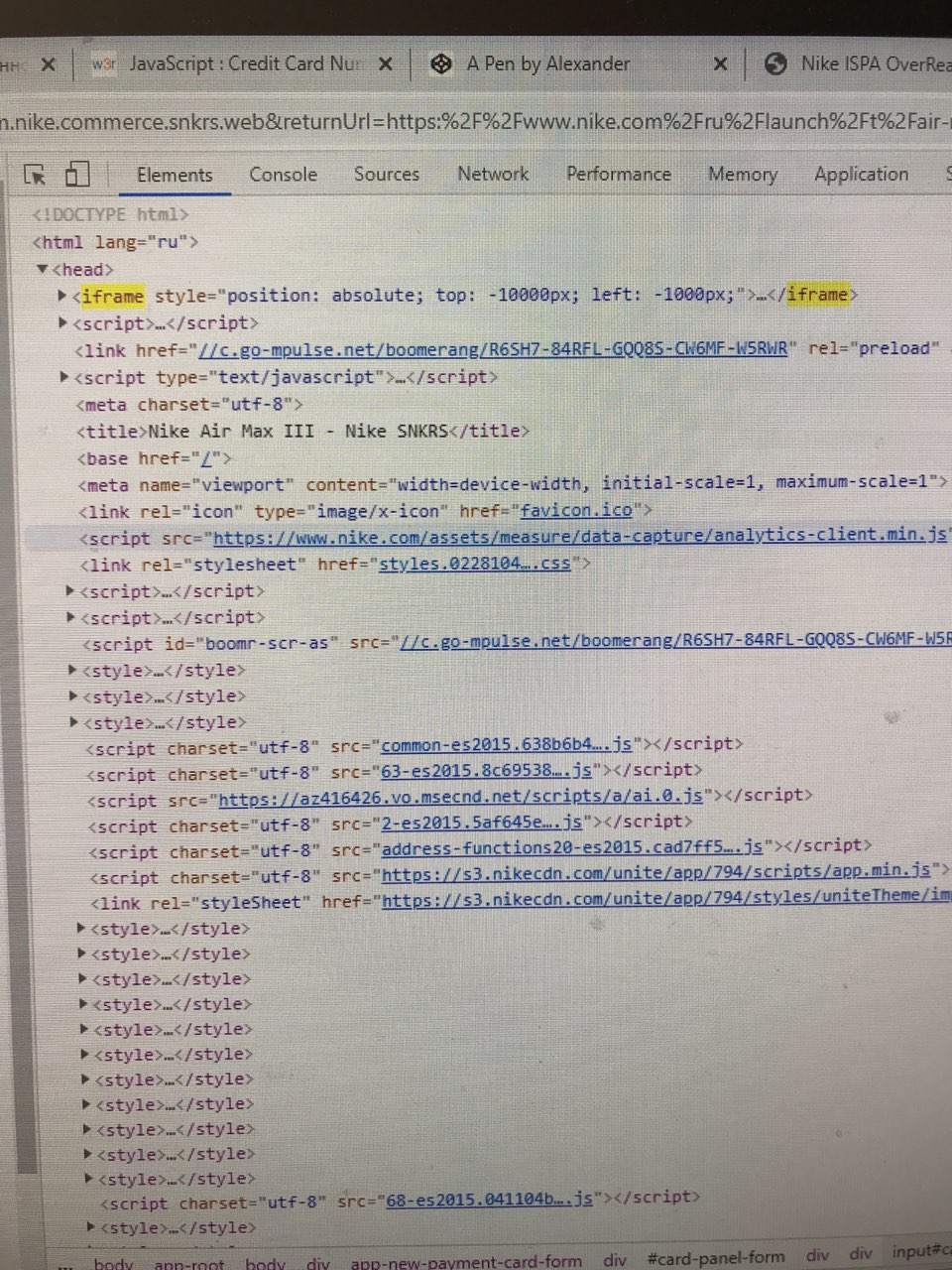Switch to JavaScript : Credit Card tab
This screenshot has height=1270, width=952.
(x=246, y=64)
